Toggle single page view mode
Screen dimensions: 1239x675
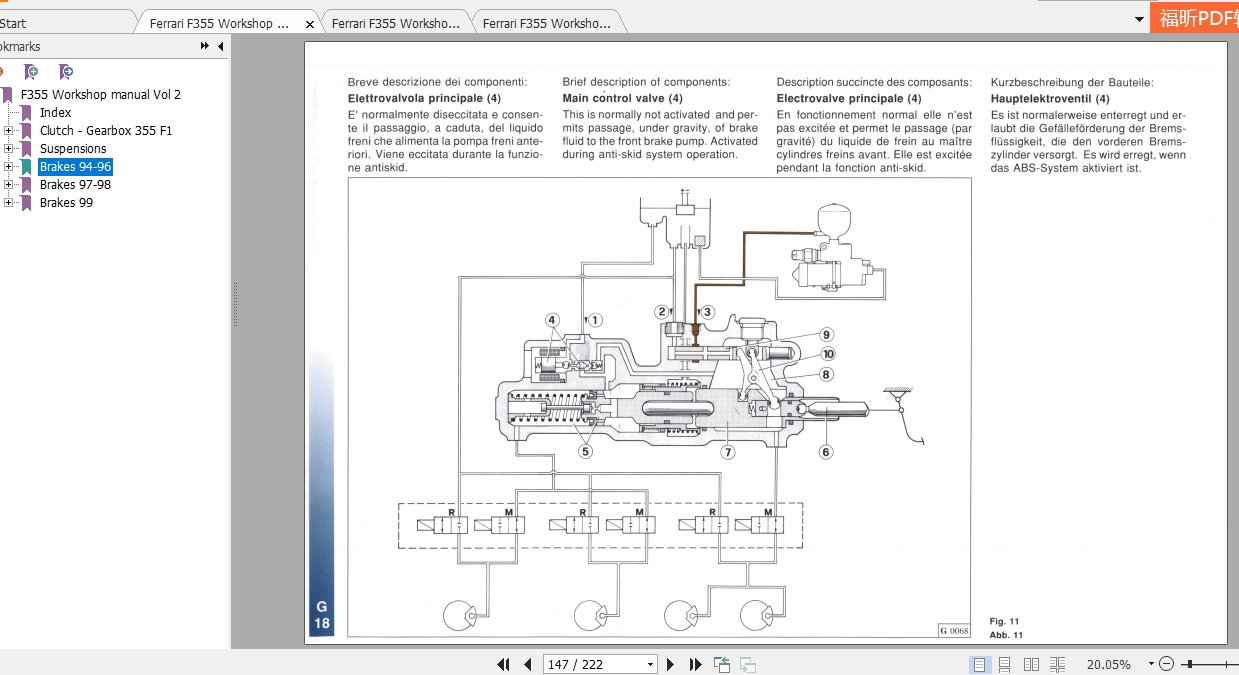pos(980,663)
